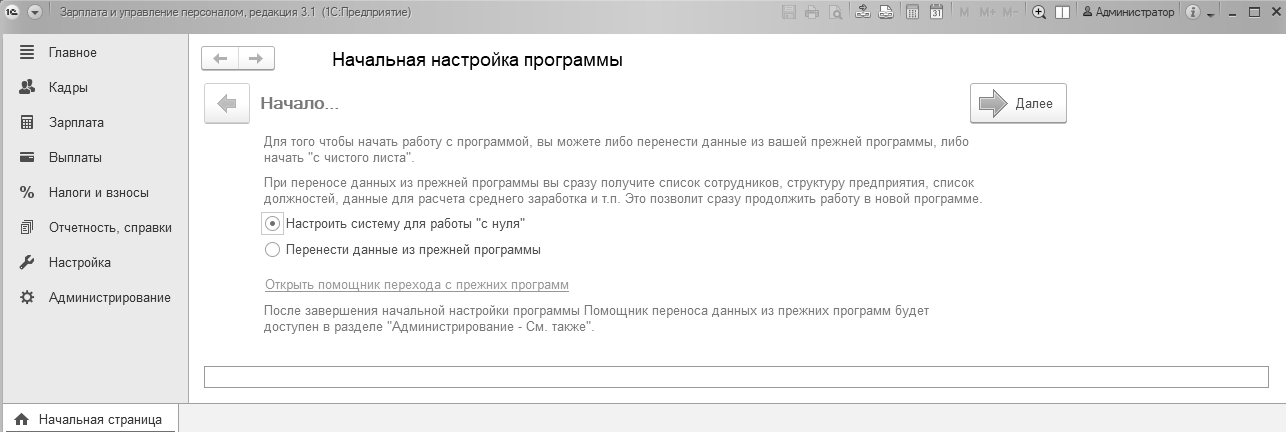Screen dimensions: 1286x432
Task: Click the Начальная настройка программы heading
Action: coord(477,60)
